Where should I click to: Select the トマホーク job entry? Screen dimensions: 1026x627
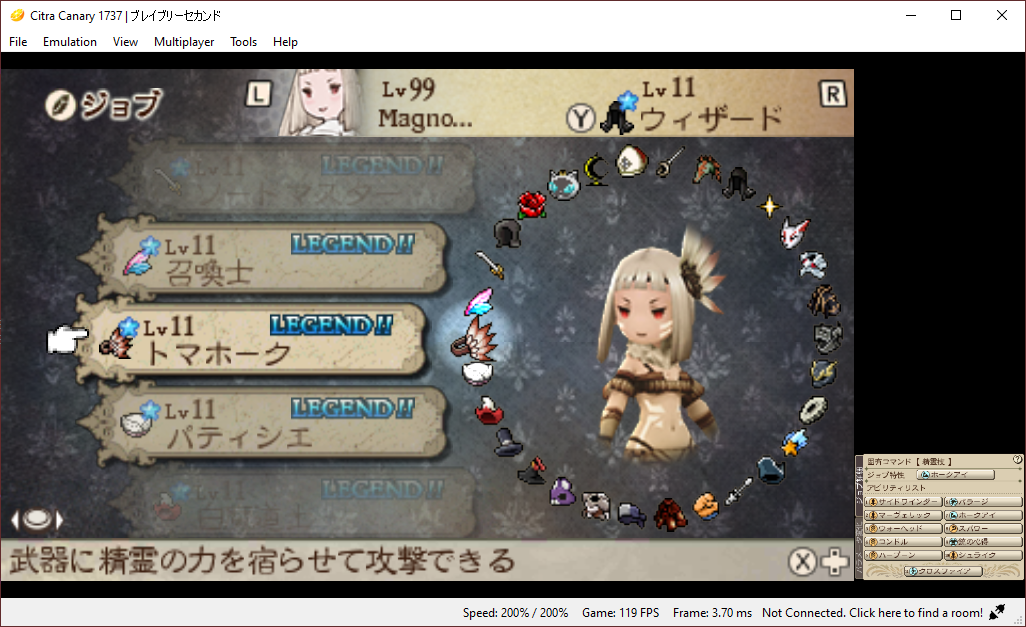(252, 340)
